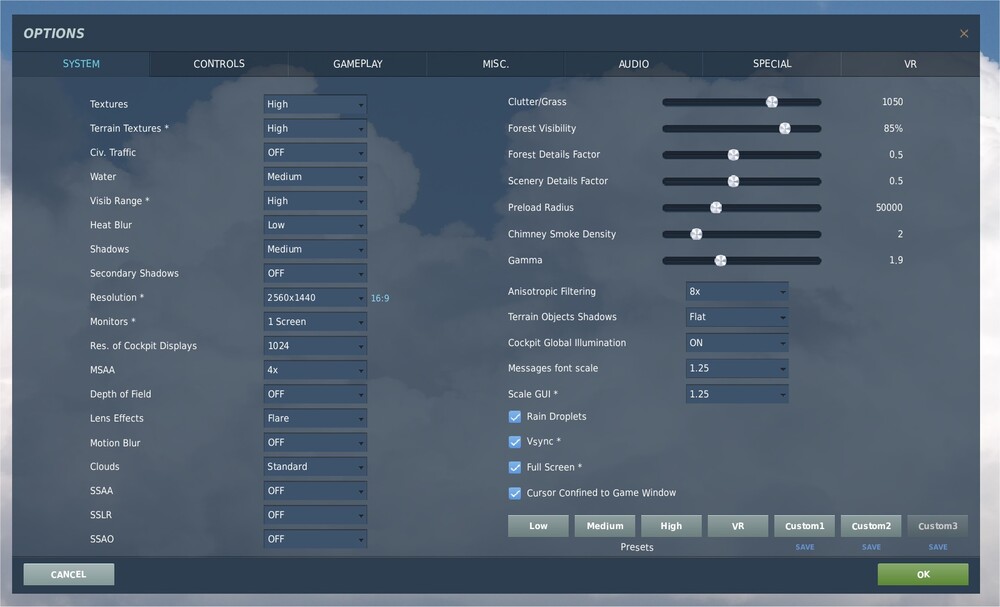Uncheck the Full Screen checkbox
The width and height of the screenshot is (1000, 607).
coord(515,467)
